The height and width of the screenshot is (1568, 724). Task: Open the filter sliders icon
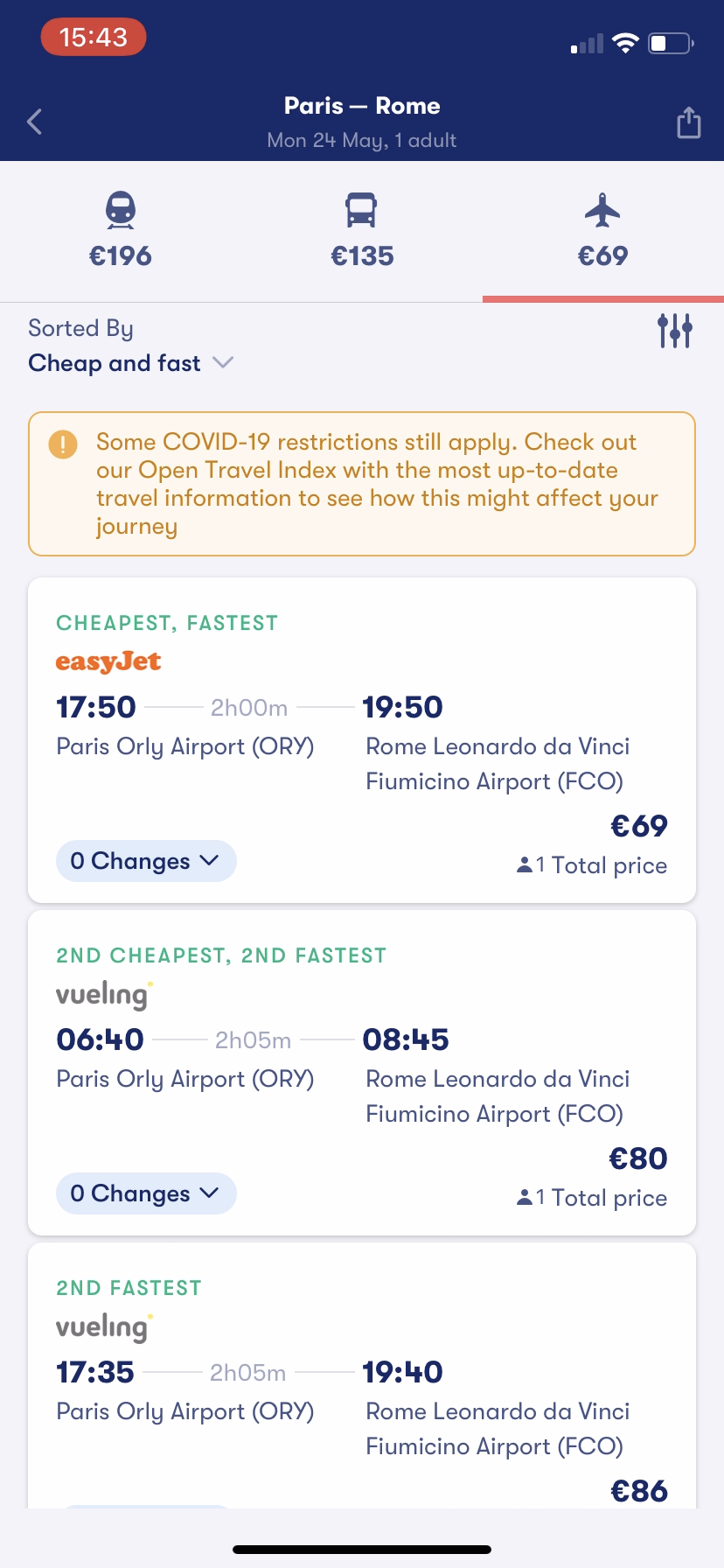click(674, 331)
